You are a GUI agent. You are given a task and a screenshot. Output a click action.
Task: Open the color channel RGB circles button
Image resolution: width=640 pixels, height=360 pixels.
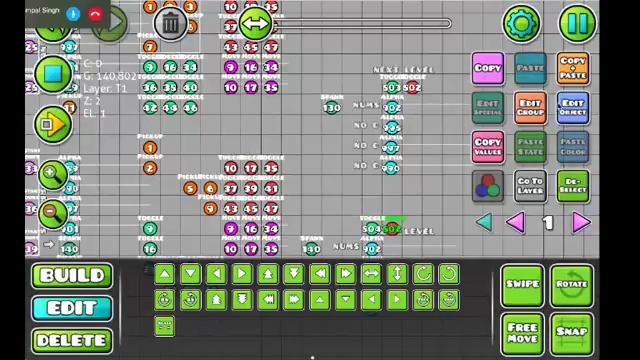click(x=488, y=187)
